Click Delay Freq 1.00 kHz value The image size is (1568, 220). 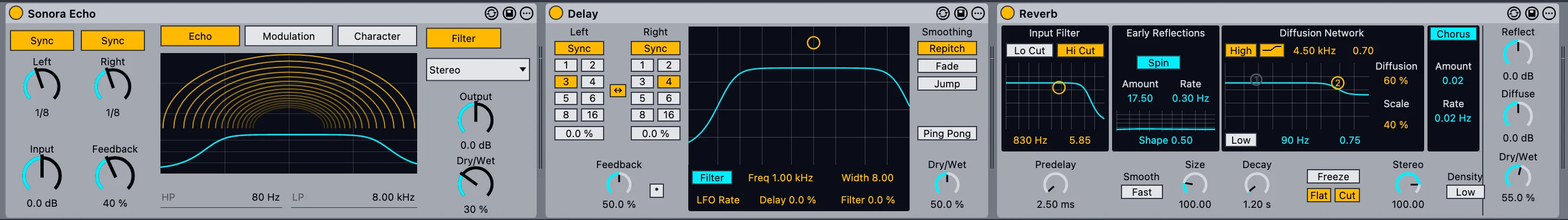(x=780, y=177)
